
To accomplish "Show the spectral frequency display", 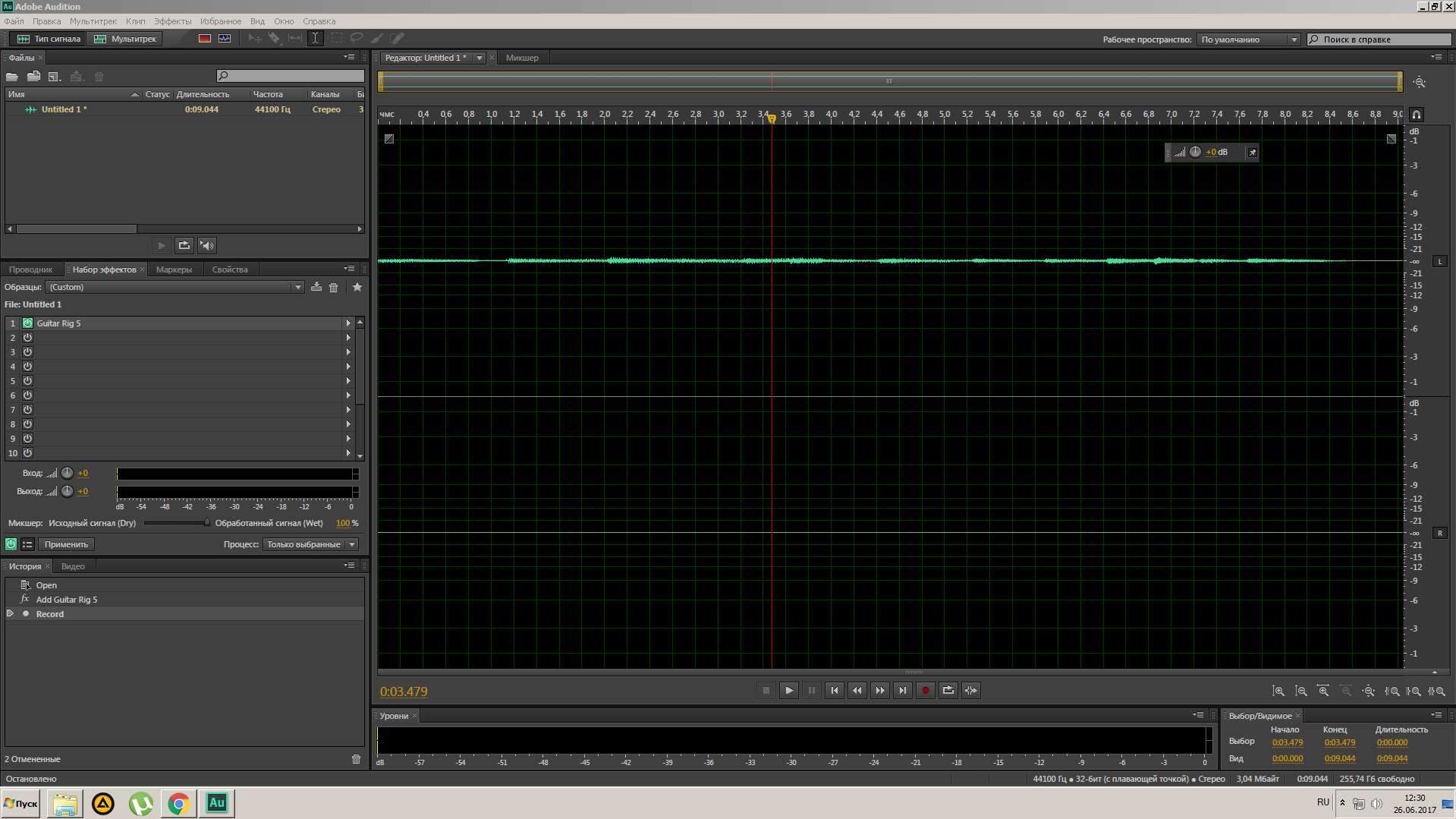I will coord(204,39).
